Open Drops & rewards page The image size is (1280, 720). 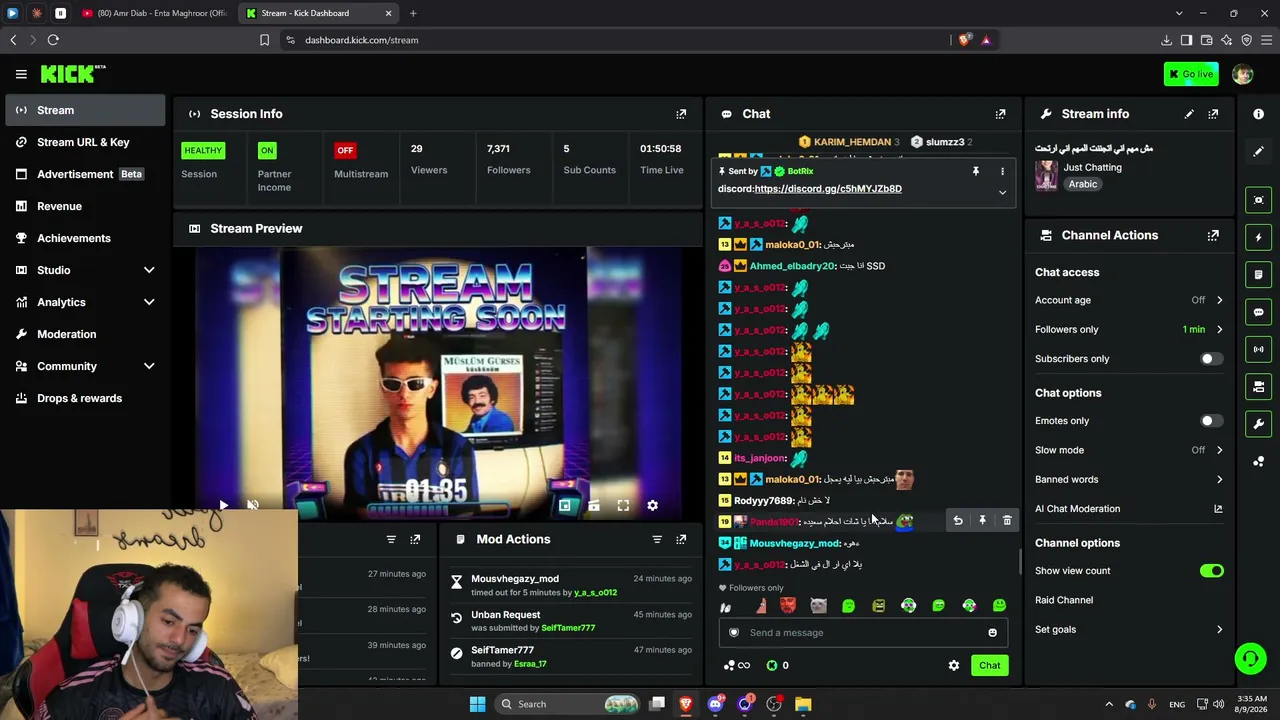pyautogui.click(x=85, y=398)
